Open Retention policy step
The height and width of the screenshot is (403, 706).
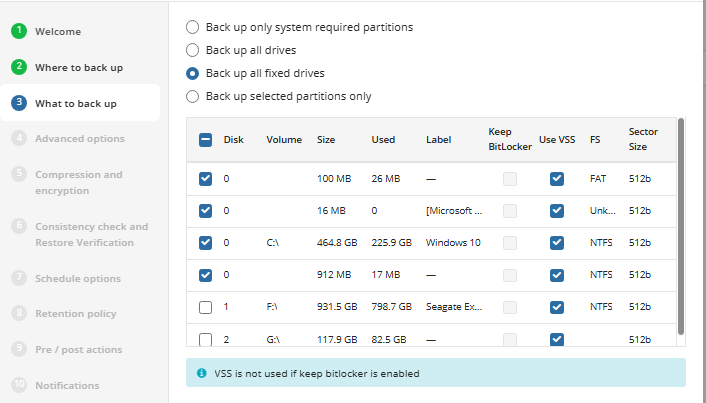pyautogui.click(x=75, y=314)
